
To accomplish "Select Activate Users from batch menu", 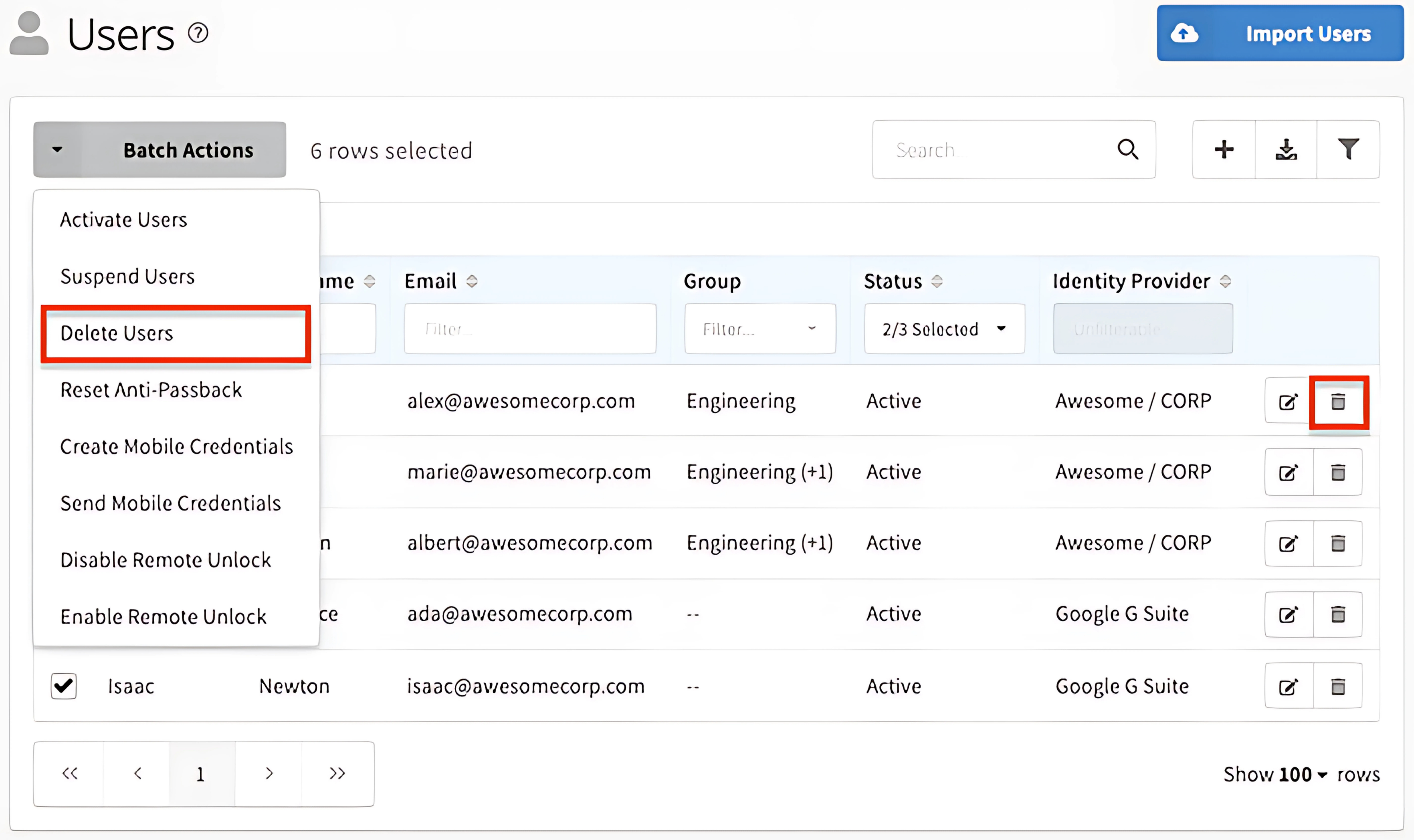I will (123, 220).
